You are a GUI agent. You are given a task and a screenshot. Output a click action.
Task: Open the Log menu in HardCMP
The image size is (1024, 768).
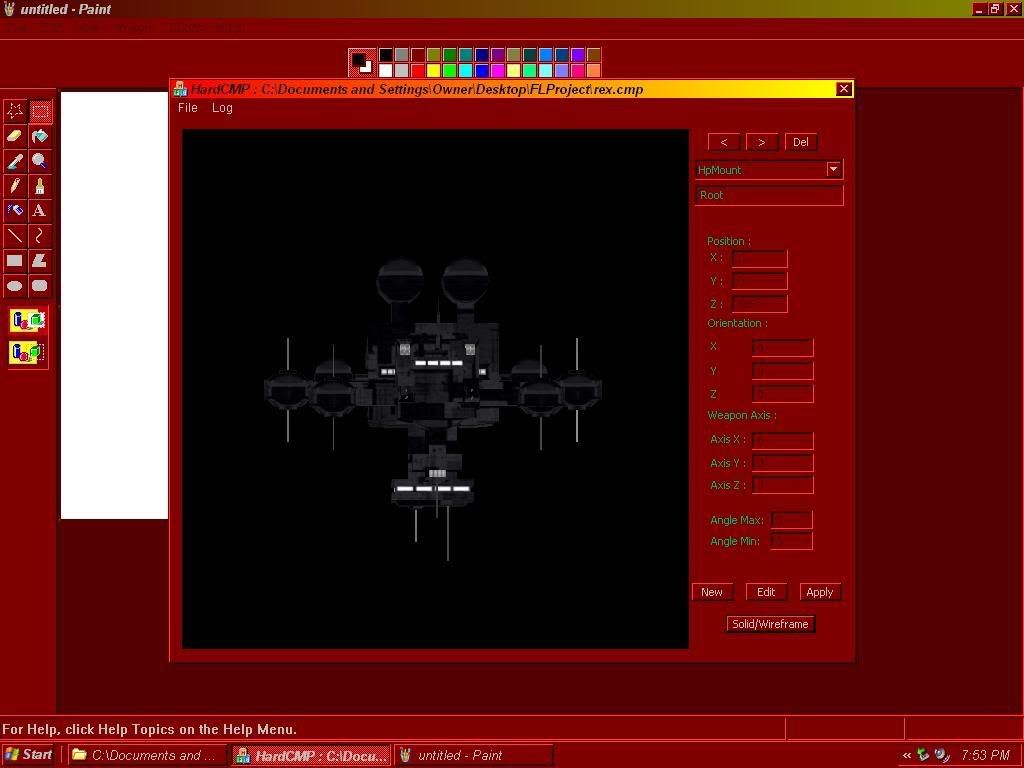tap(222, 108)
